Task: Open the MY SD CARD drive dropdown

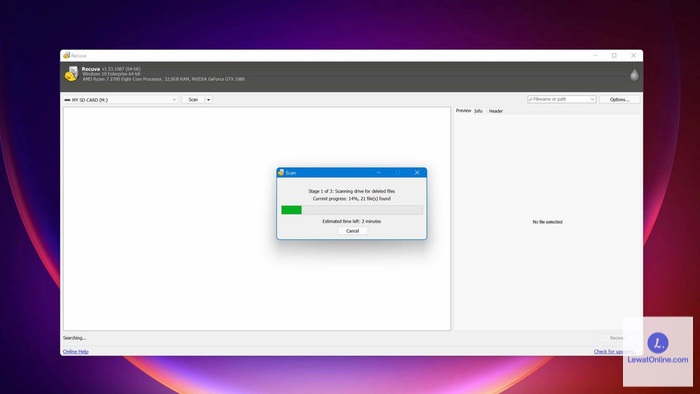Action: coord(120,100)
